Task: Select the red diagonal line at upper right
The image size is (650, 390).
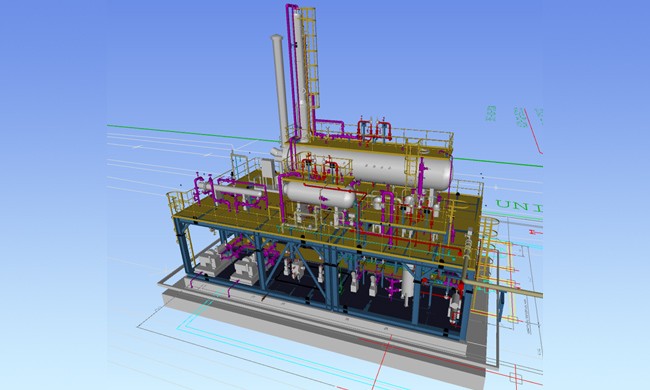Action: 533,131
